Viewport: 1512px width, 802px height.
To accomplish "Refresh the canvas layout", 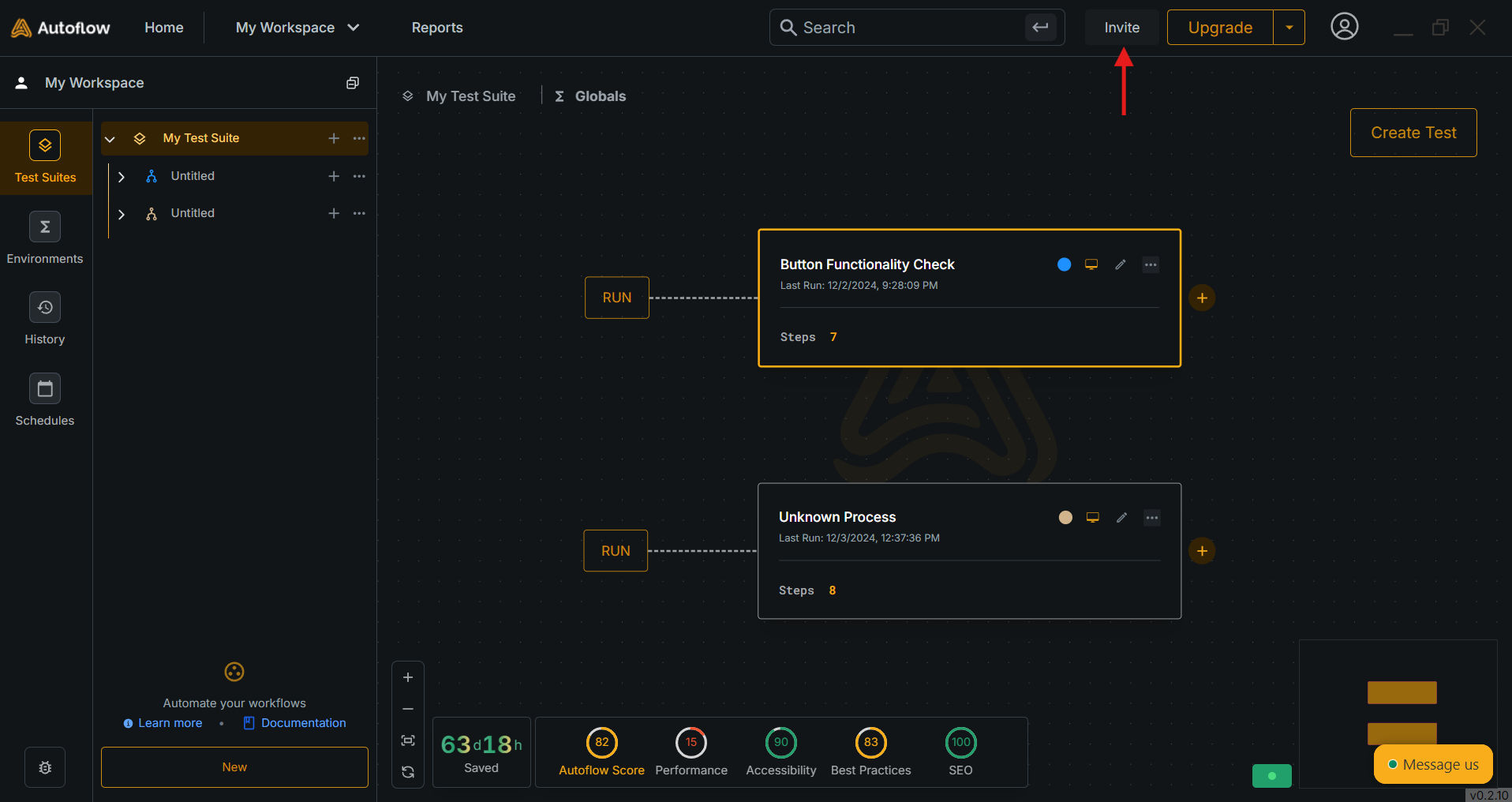I will (x=408, y=772).
